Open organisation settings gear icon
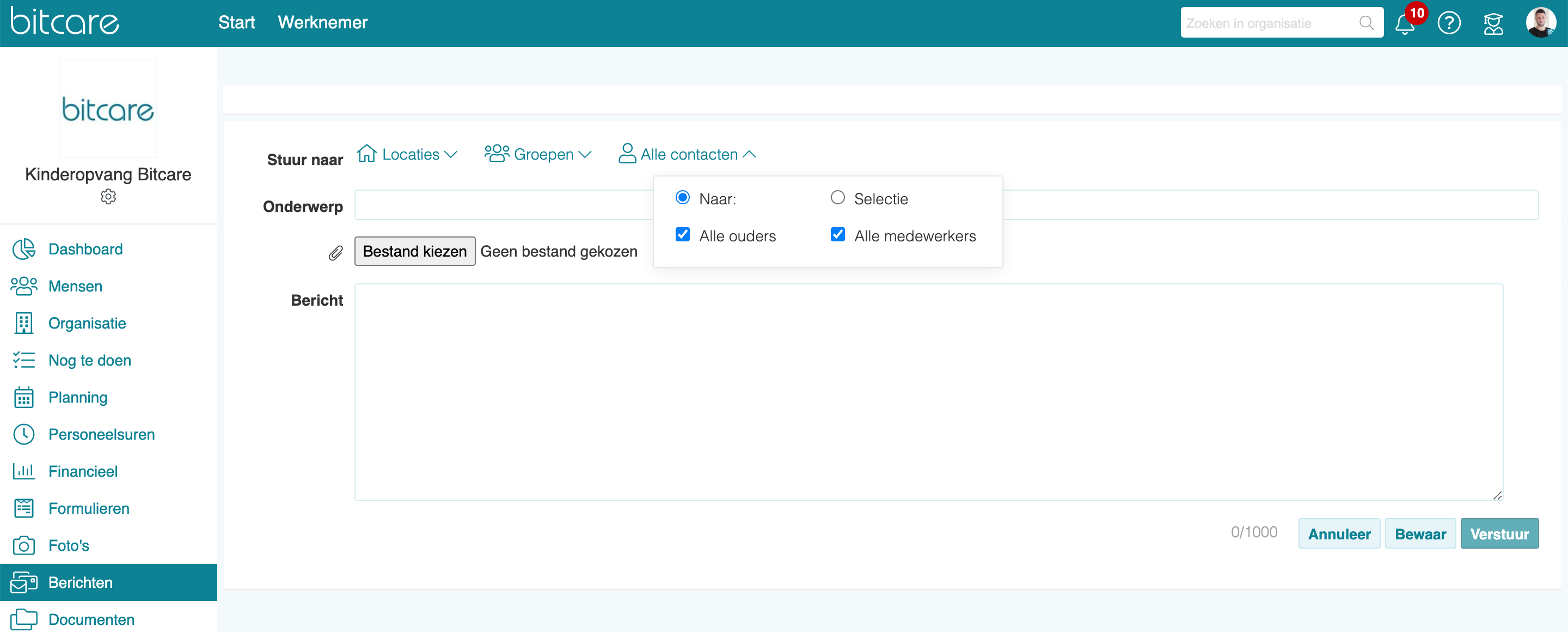The height and width of the screenshot is (632, 1568). pyautogui.click(x=108, y=197)
